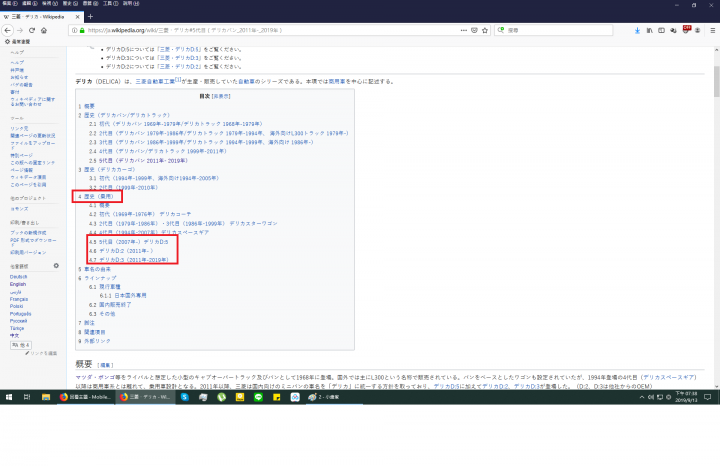Open the Firefox home page
The width and height of the screenshot is (720, 466).
[44, 30]
